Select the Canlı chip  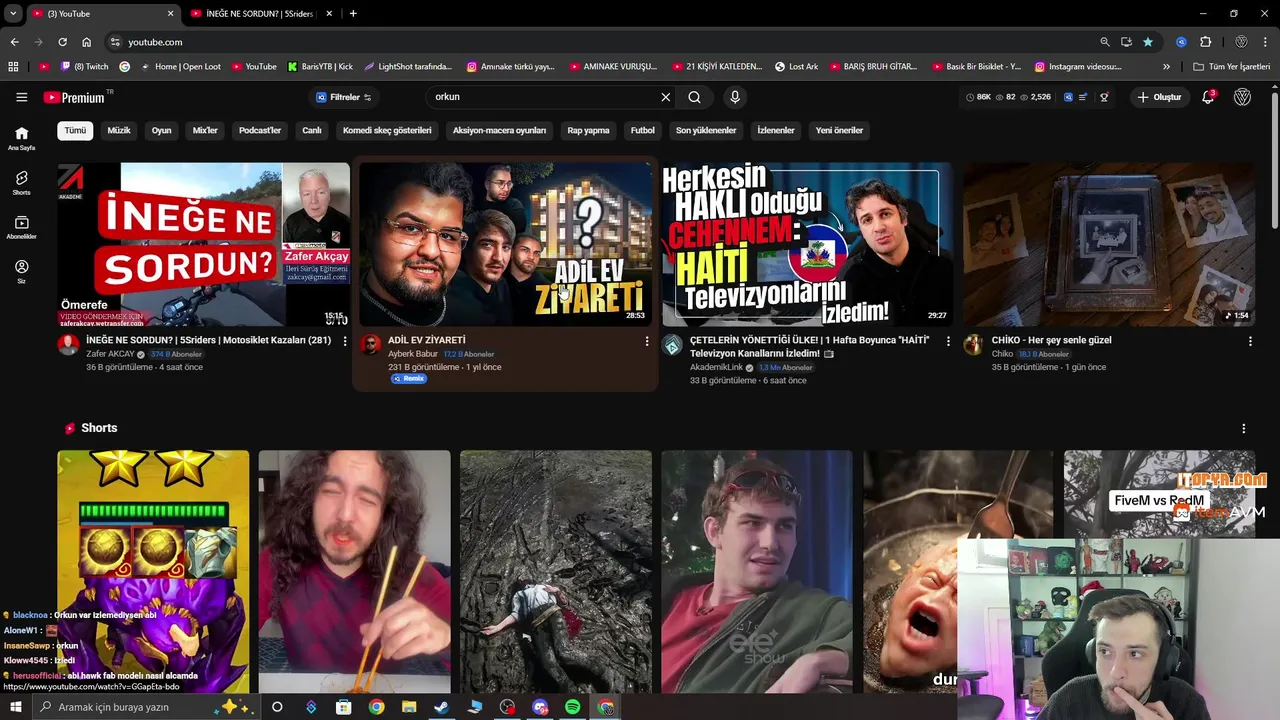(312, 130)
